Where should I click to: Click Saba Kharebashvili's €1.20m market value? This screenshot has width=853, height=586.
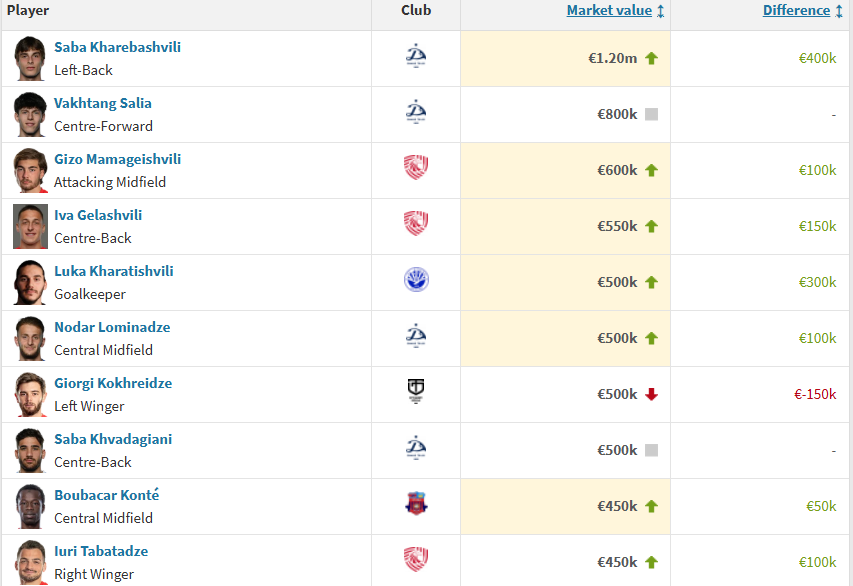click(x=612, y=58)
